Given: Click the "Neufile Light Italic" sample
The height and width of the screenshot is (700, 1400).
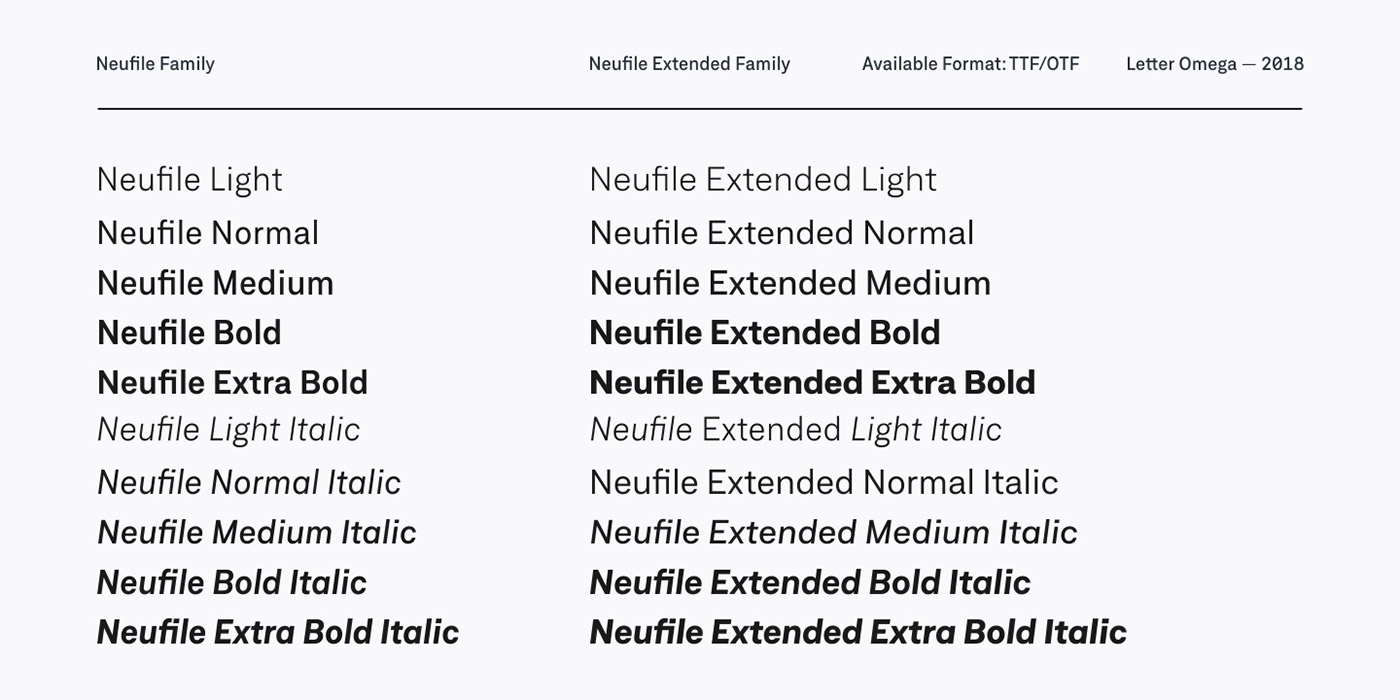Looking at the screenshot, I should [228, 430].
